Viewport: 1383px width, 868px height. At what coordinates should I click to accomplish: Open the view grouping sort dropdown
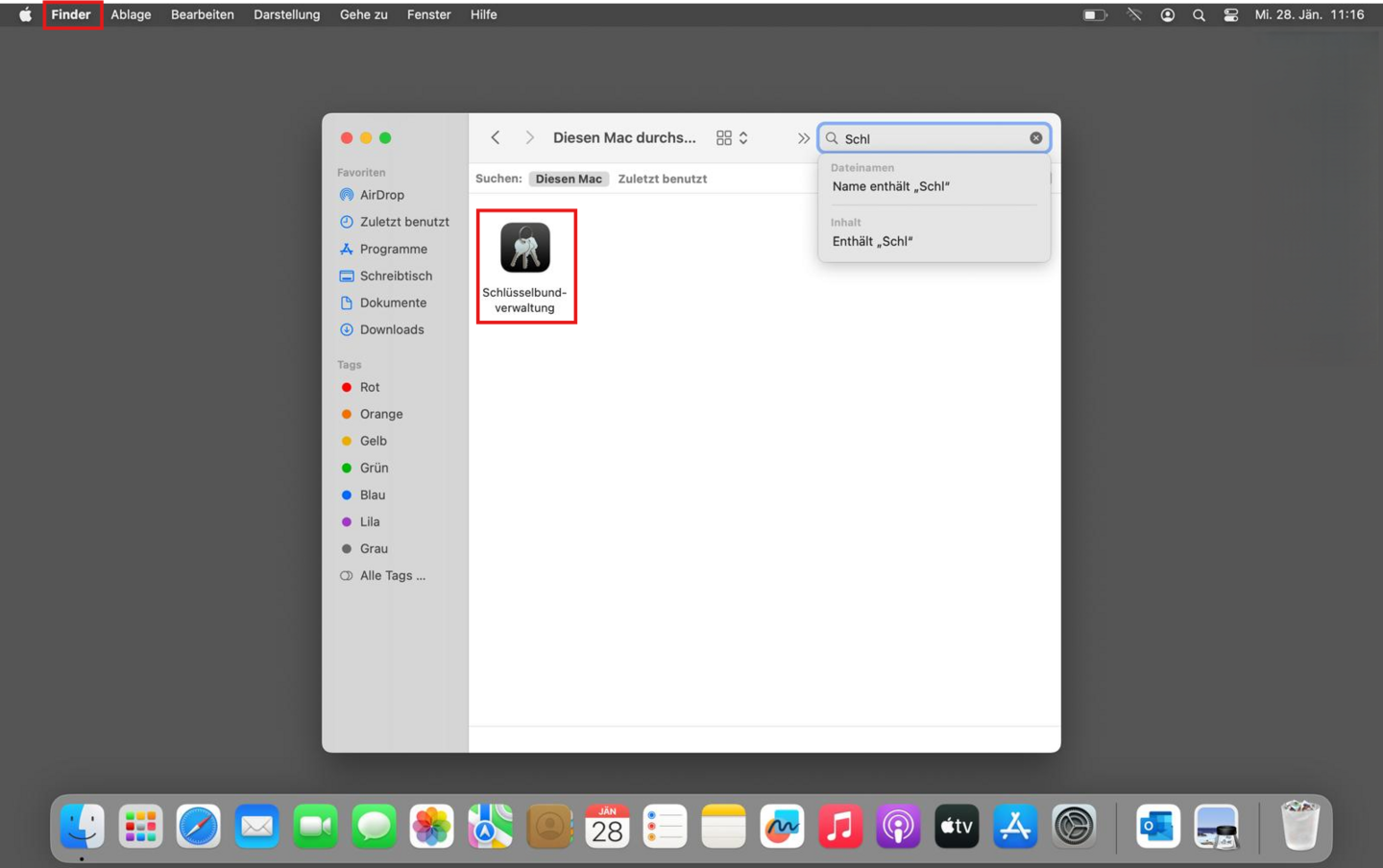tap(742, 137)
